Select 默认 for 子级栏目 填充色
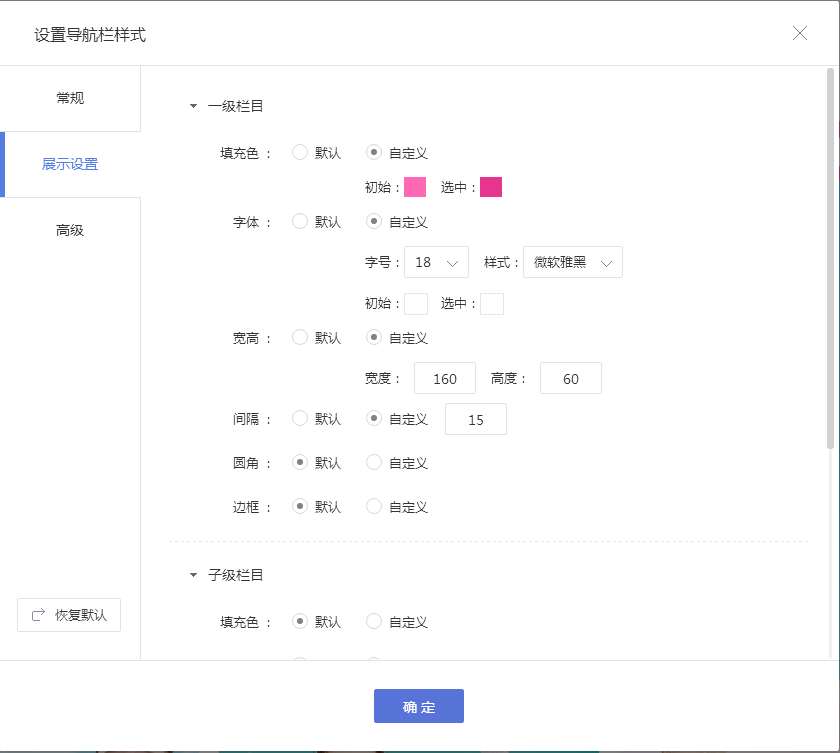Image resolution: width=840 pixels, height=753 pixels. point(300,621)
